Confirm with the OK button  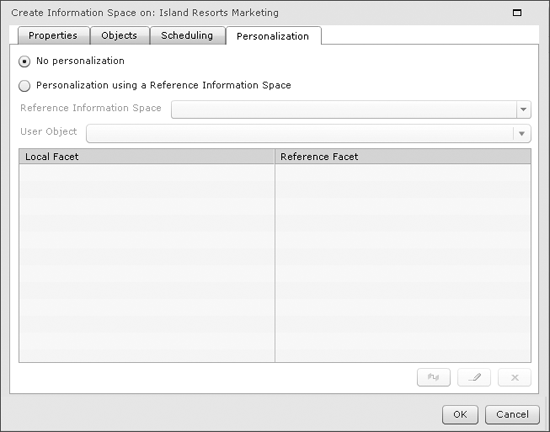(x=460, y=415)
